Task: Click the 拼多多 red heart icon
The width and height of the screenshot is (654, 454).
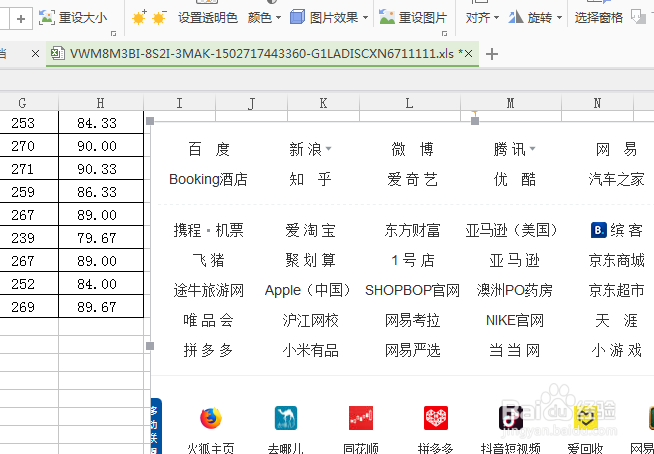Action: [436, 418]
